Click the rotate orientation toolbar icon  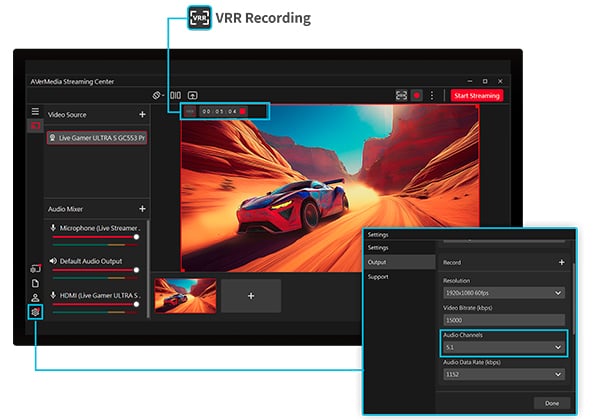157,95
